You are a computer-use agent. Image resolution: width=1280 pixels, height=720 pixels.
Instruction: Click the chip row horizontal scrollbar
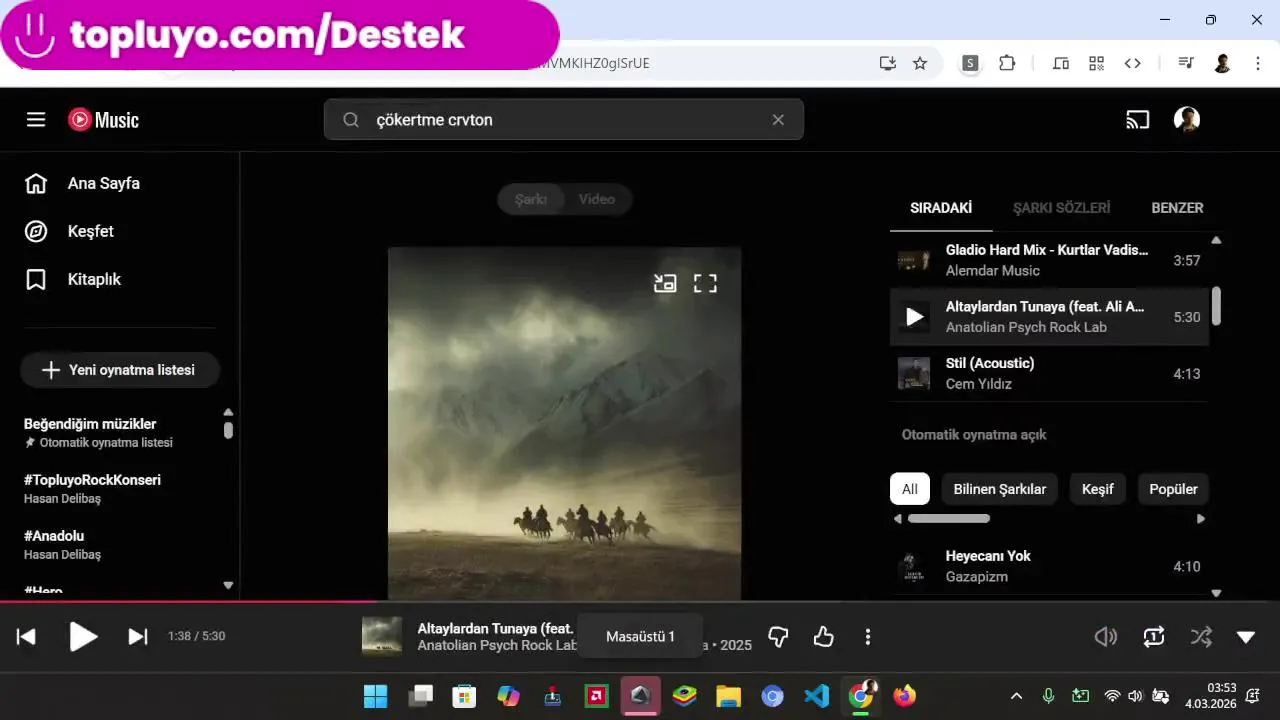coord(948,518)
